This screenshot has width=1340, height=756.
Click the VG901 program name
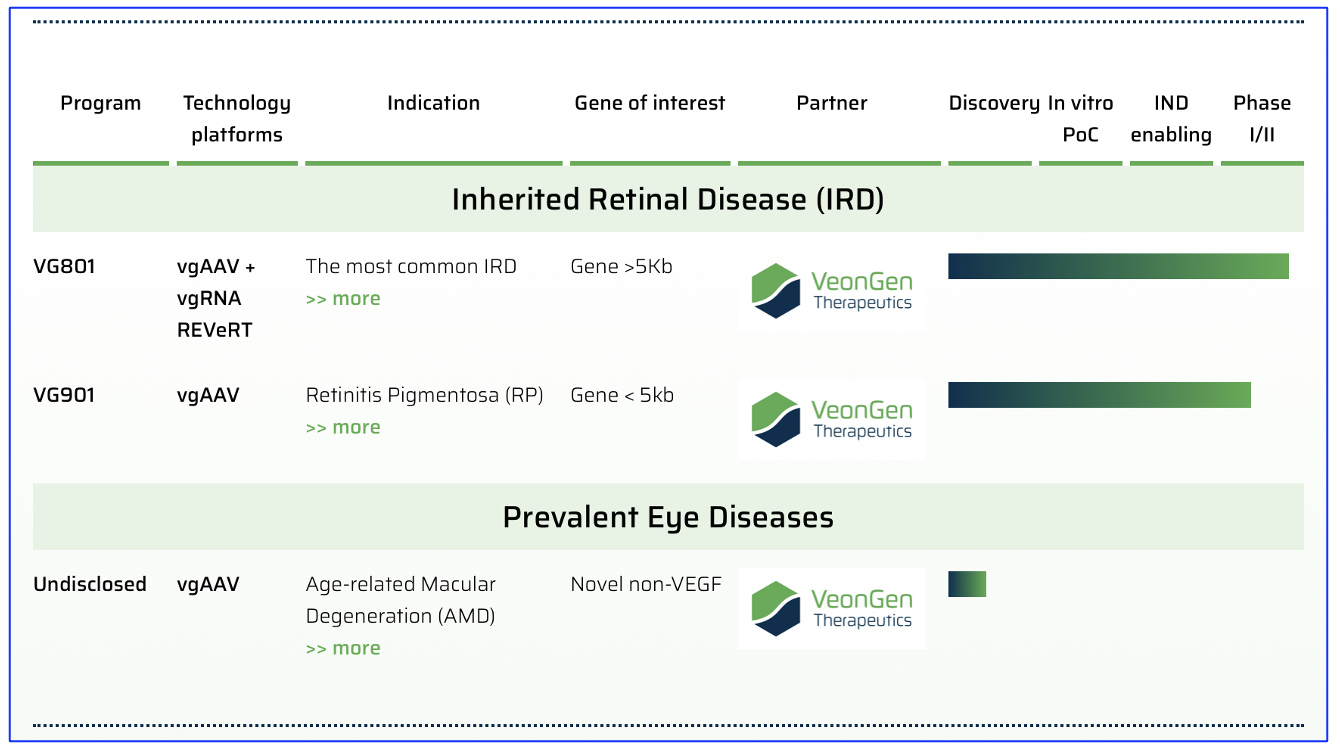[64, 396]
